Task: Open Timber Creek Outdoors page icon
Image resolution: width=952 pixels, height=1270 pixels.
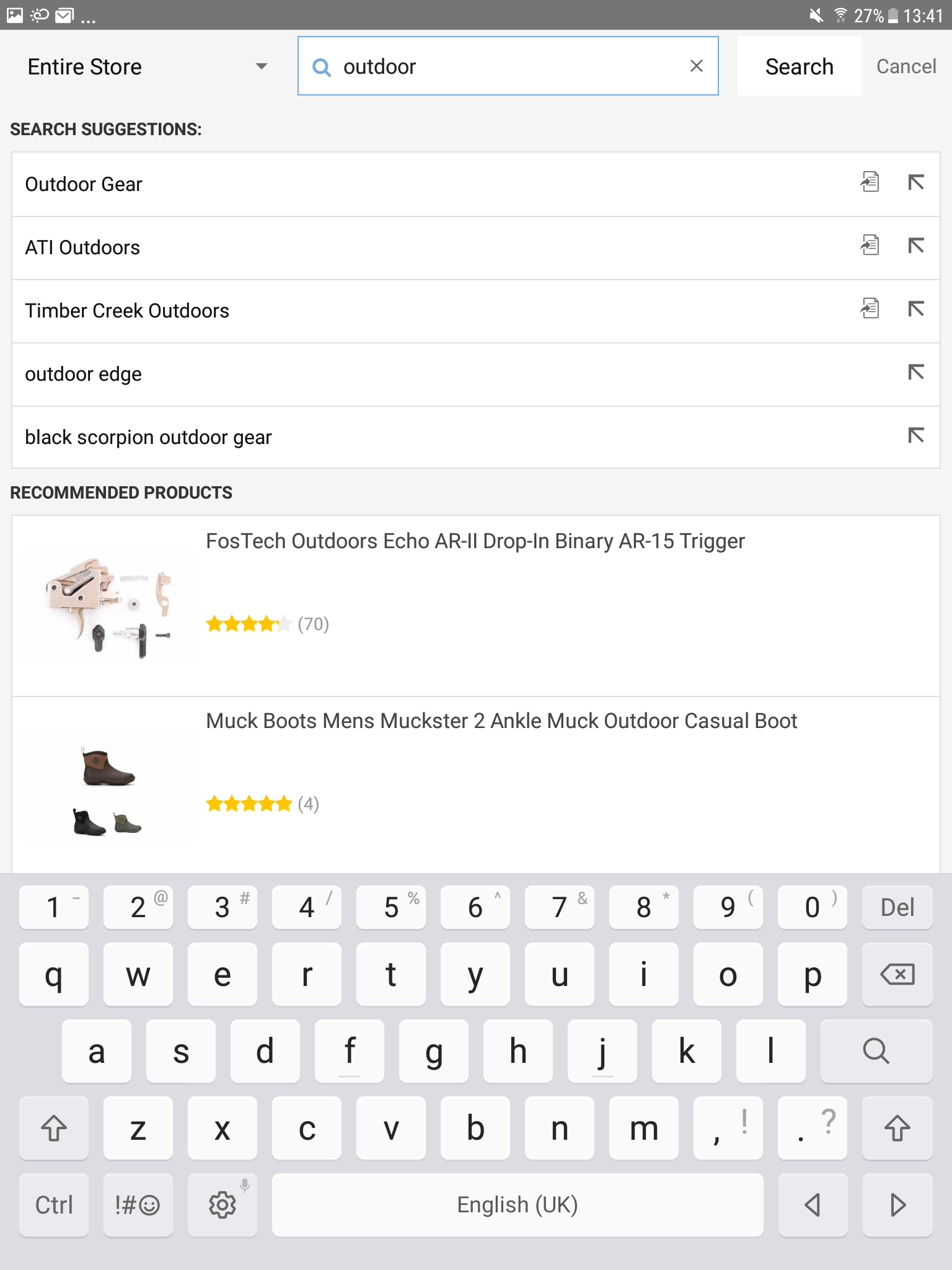Action: pyautogui.click(x=870, y=309)
